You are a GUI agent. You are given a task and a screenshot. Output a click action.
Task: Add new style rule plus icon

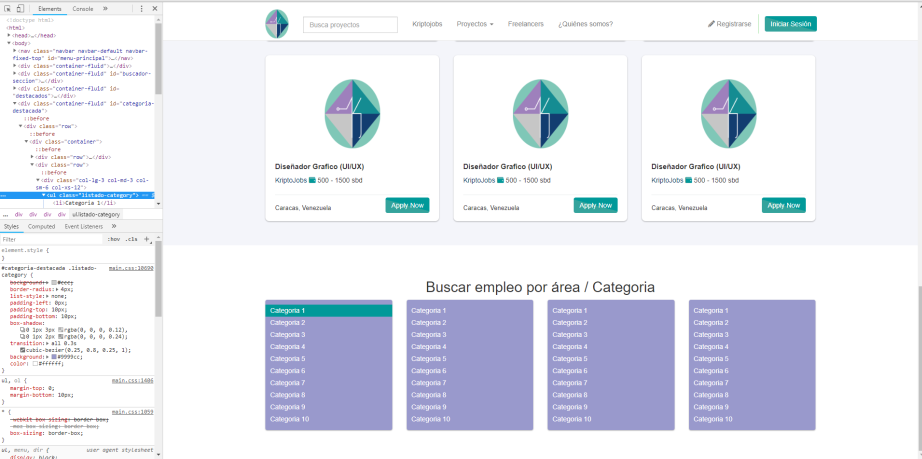(x=147, y=239)
